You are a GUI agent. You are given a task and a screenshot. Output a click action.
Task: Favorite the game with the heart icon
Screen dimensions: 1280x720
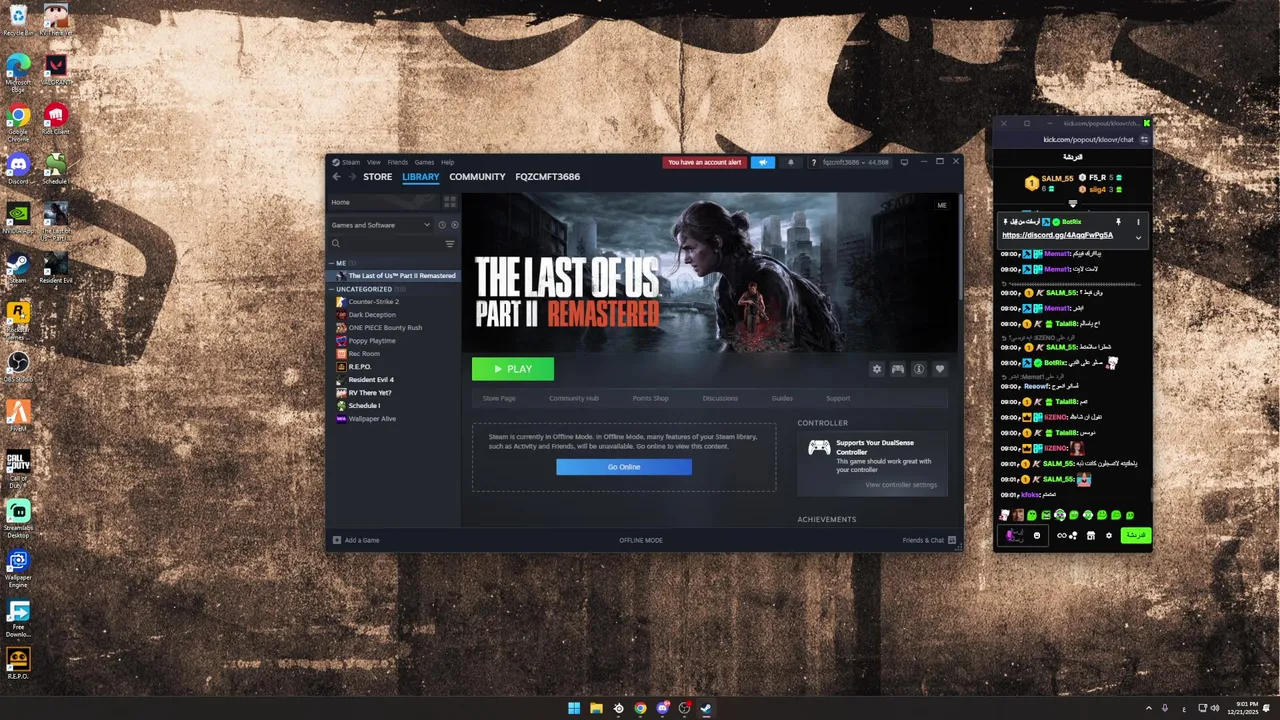[x=939, y=369]
